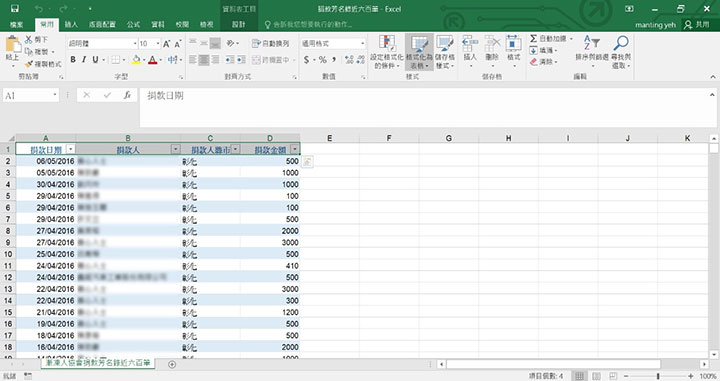This screenshot has height=381, width=720.
Task: Apply comma style number format
Action: [x=334, y=60]
